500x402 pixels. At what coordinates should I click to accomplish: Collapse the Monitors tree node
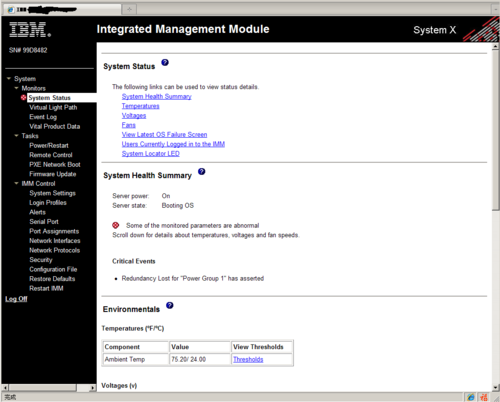coord(16,88)
